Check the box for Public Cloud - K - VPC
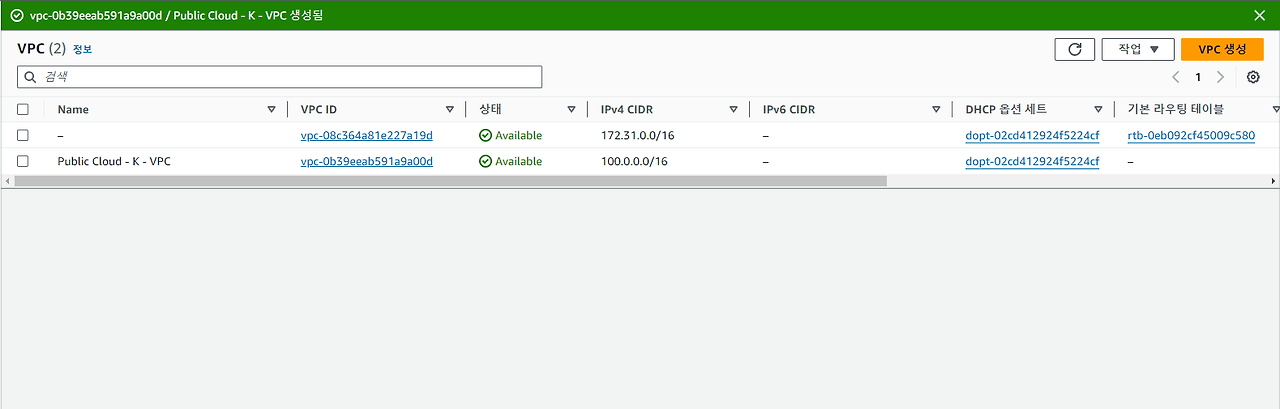 click(23, 161)
